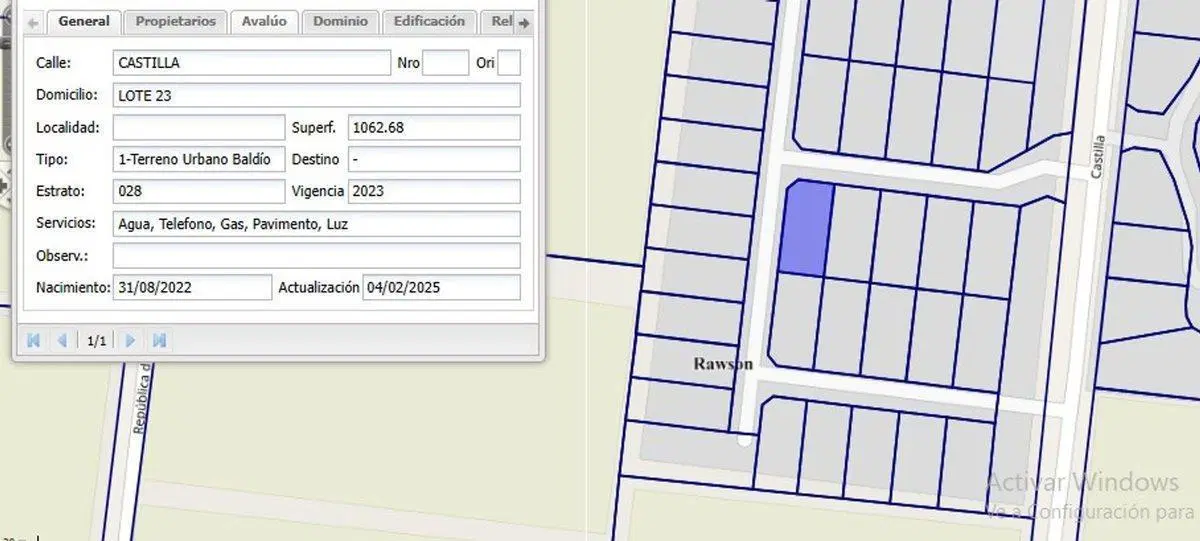Click the empty Localidad field
The height and width of the screenshot is (541, 1200).
pyautogui.click(x=198, y=127)
